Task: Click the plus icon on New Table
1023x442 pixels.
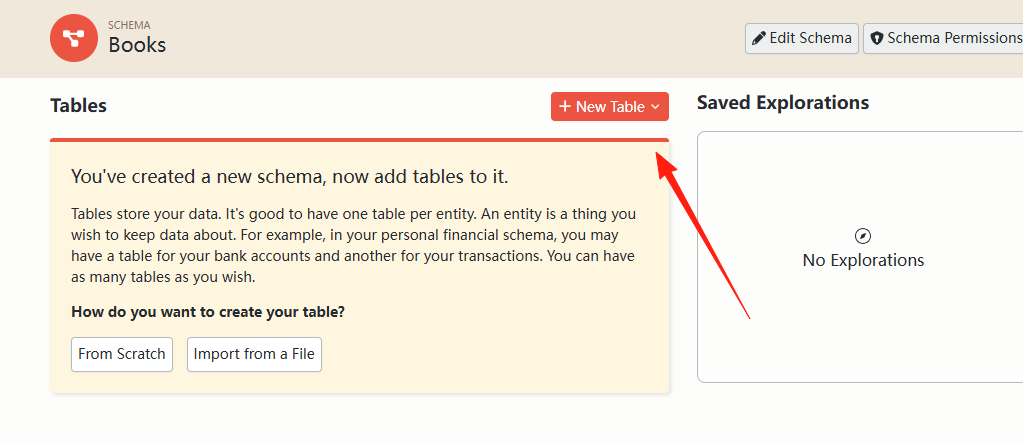Action: (x=565, y=106)
